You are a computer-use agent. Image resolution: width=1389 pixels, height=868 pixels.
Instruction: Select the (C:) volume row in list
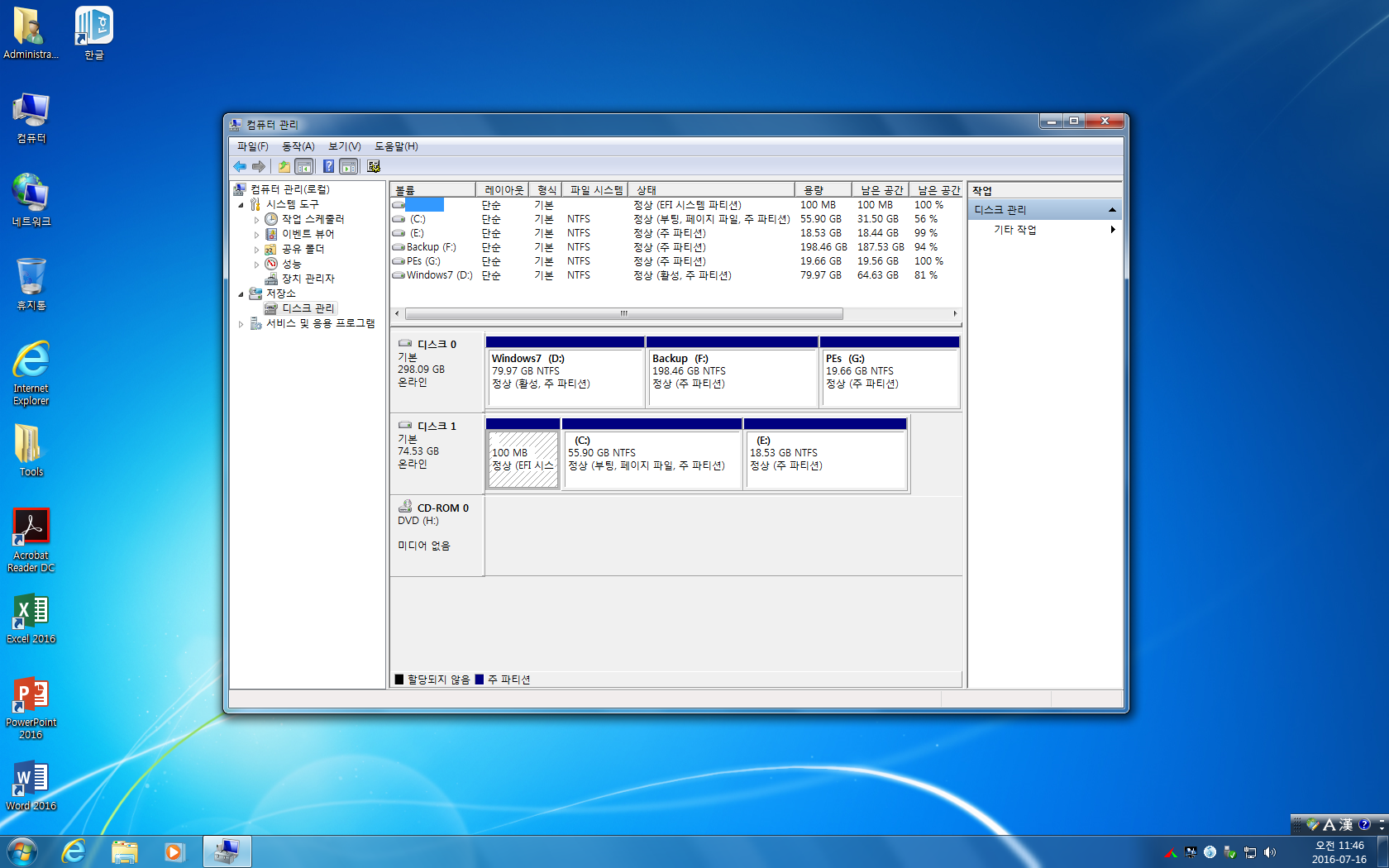[x=676, y=219]
